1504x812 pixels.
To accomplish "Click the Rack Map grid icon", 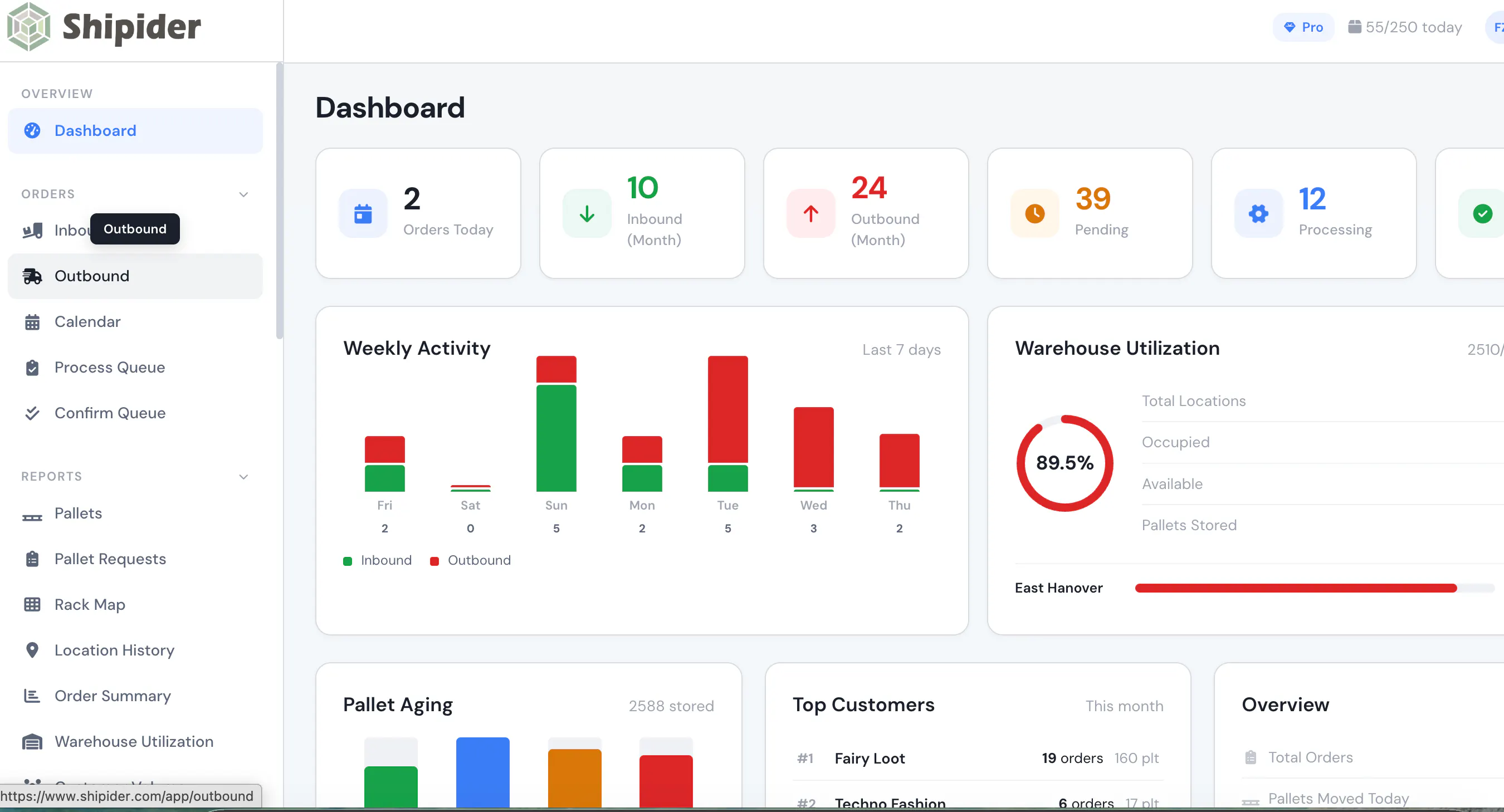I will 32,604.
